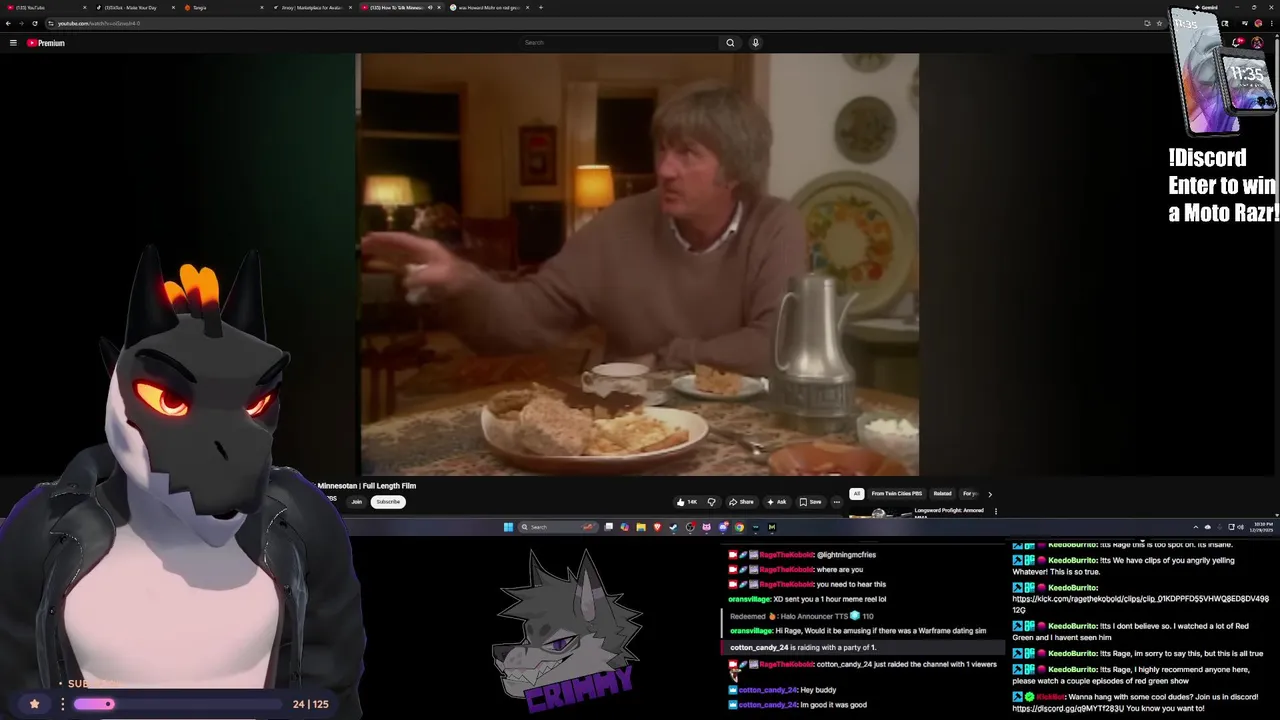Click the Ask button under the video
This screenshot has height=720, width=1280.
[776, 502]
